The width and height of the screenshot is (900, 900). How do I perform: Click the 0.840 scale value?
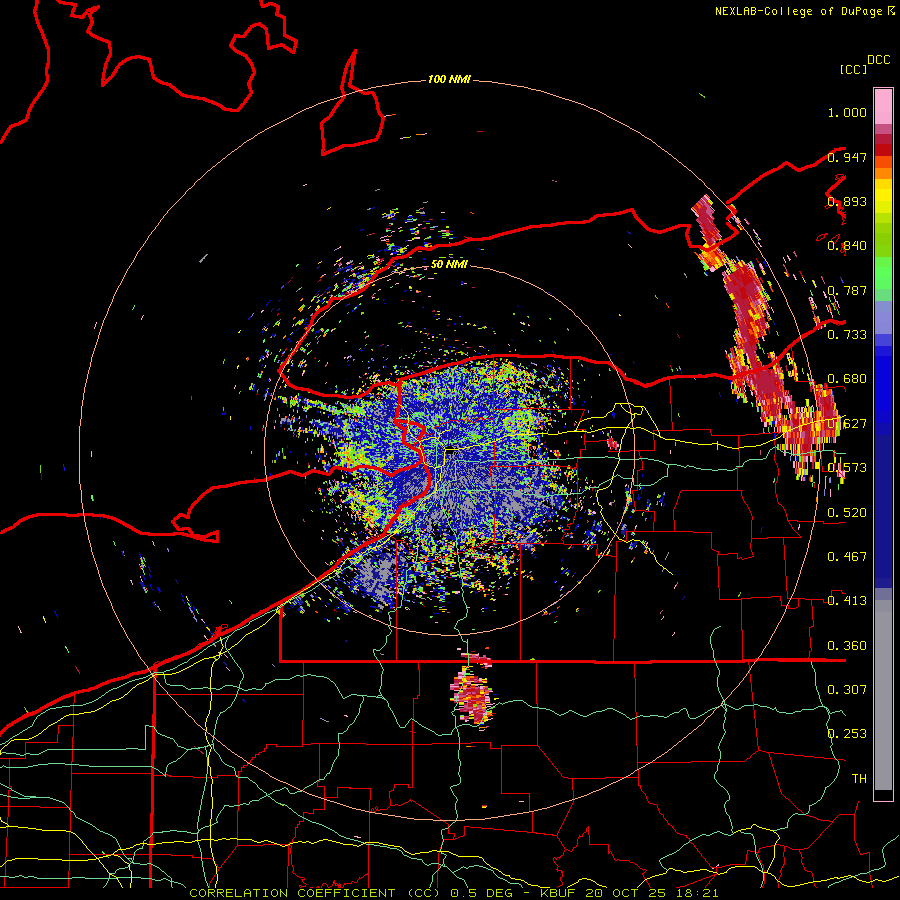[x=847, y=246]
